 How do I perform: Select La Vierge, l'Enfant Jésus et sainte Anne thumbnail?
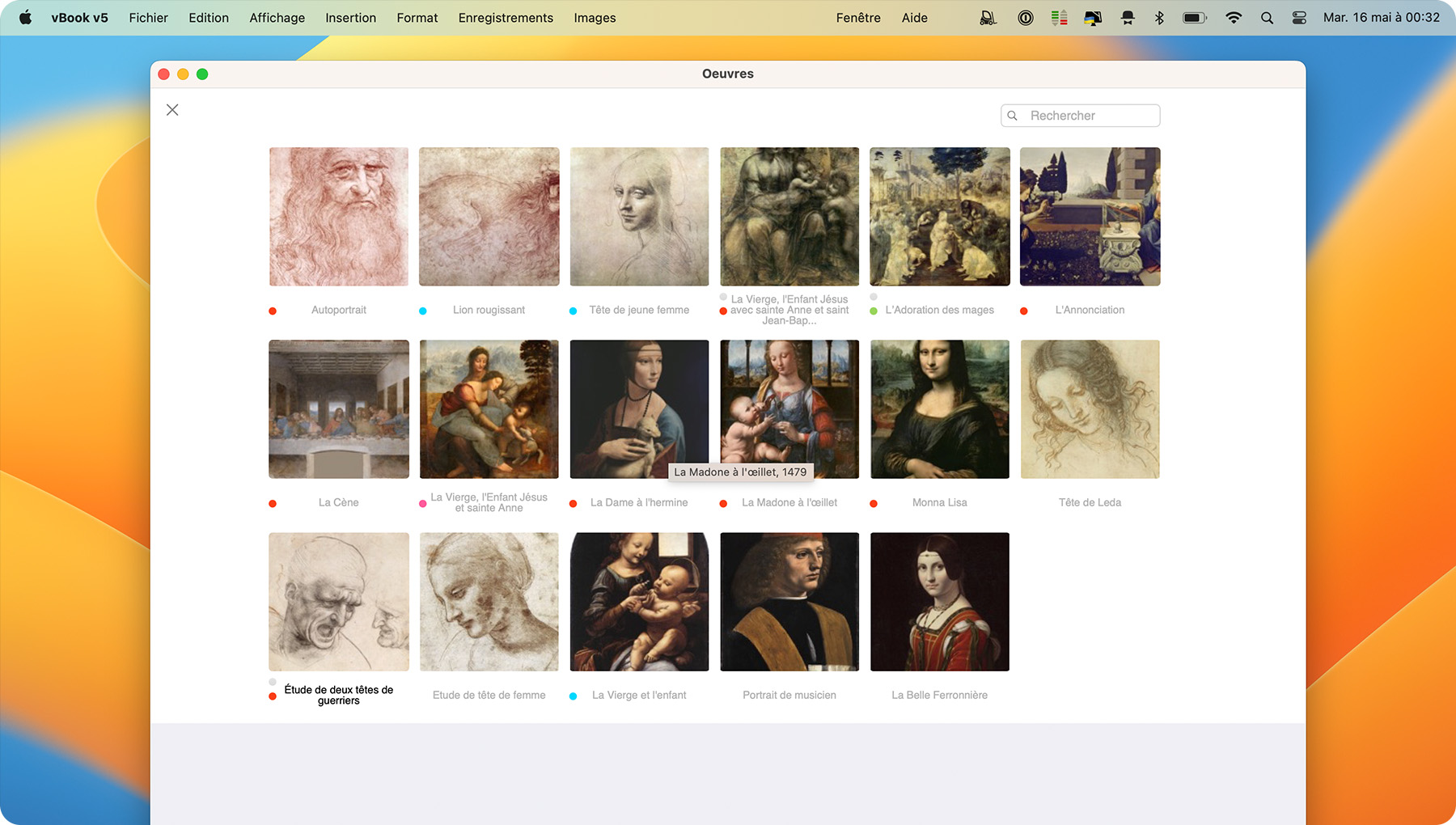click(x=489, y=409)
